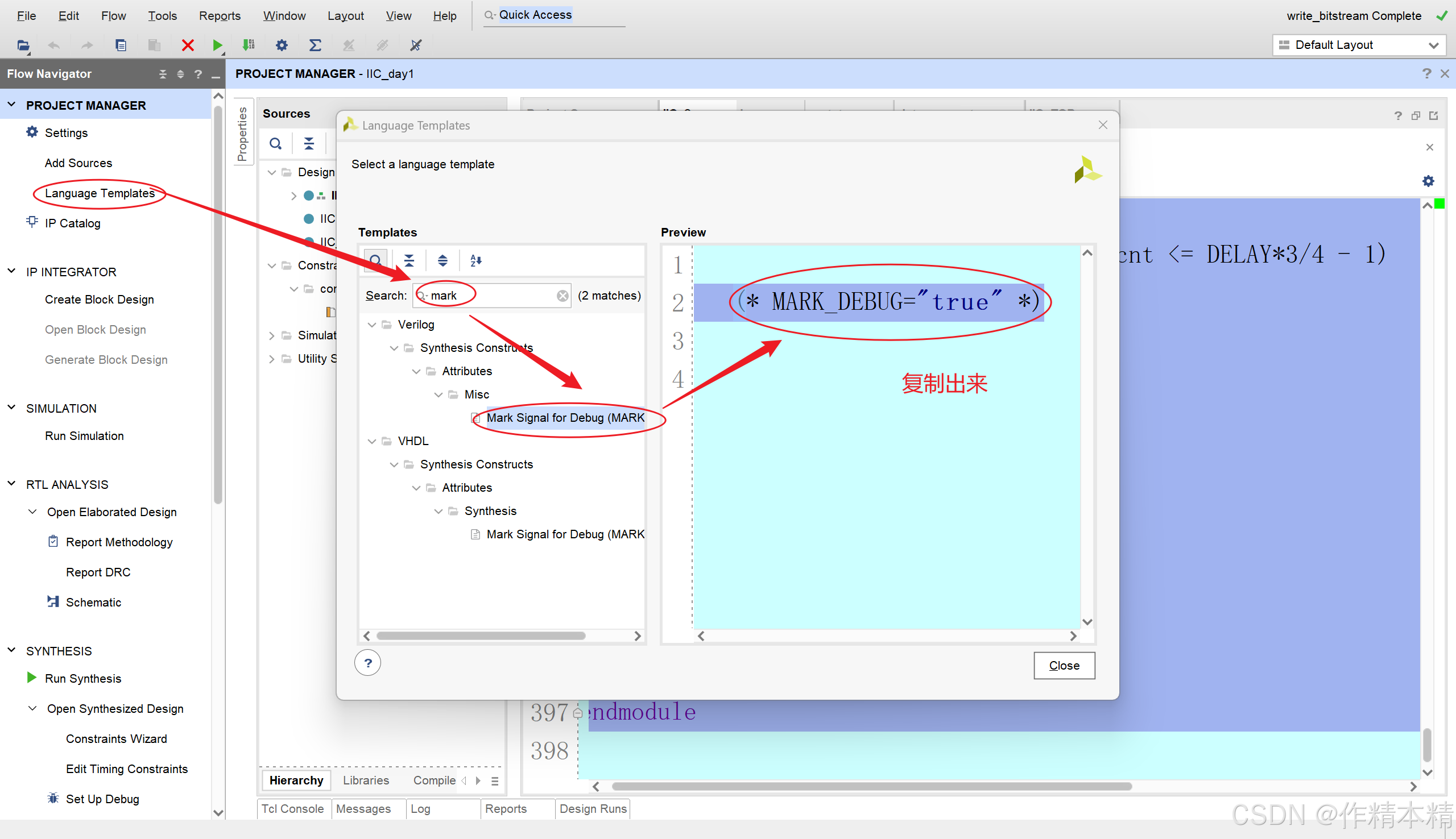Viewport: 1456px width, 839px height.
Task: Click collapse all icon in Templates toolbar
Action: point(409,260)
